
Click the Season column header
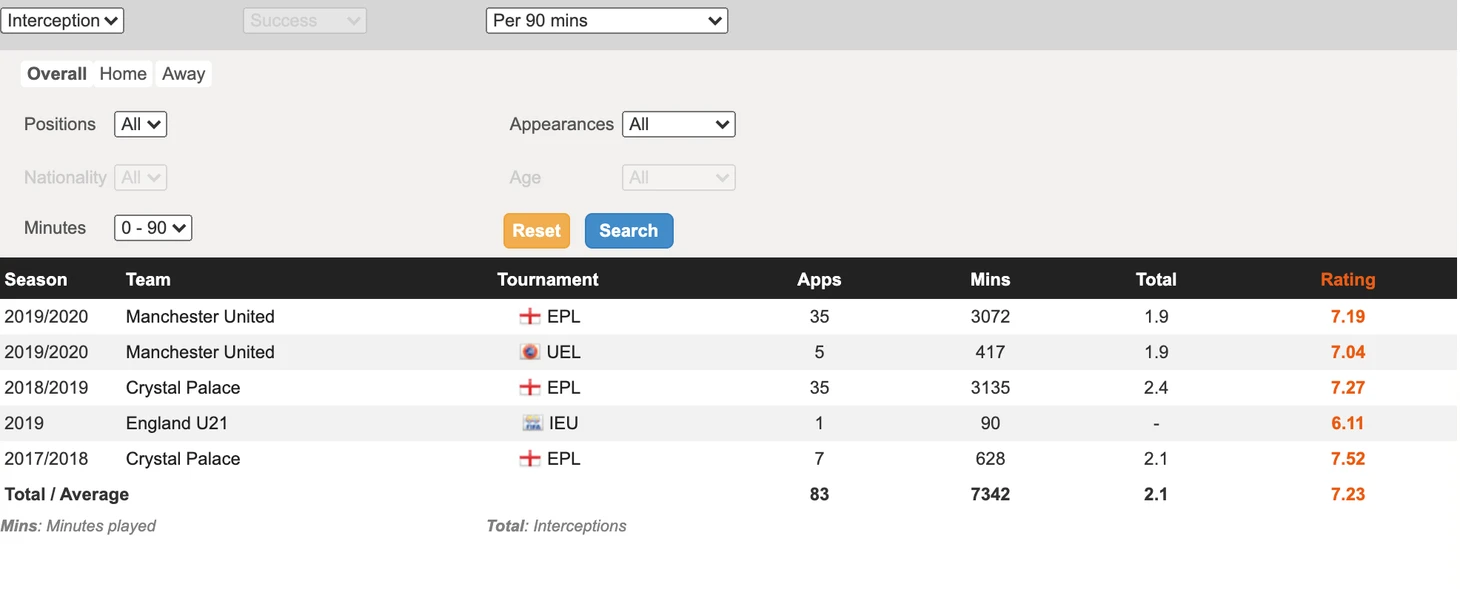(x=36, y=280)
